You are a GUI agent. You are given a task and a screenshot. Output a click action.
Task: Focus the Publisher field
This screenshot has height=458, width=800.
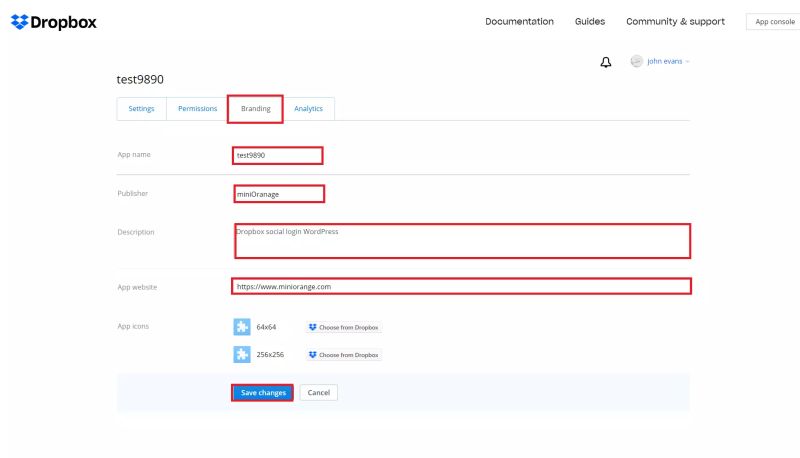coord(279,194)
